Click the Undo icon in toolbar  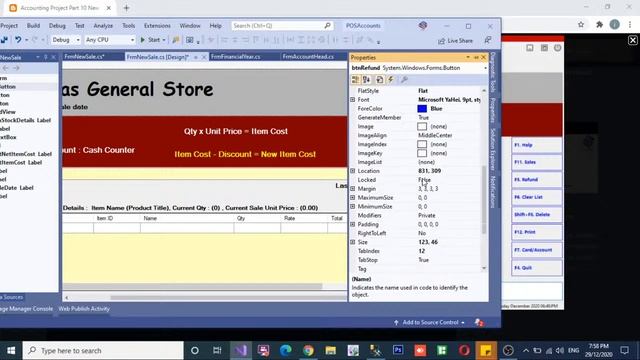click(x=18, y=40)
